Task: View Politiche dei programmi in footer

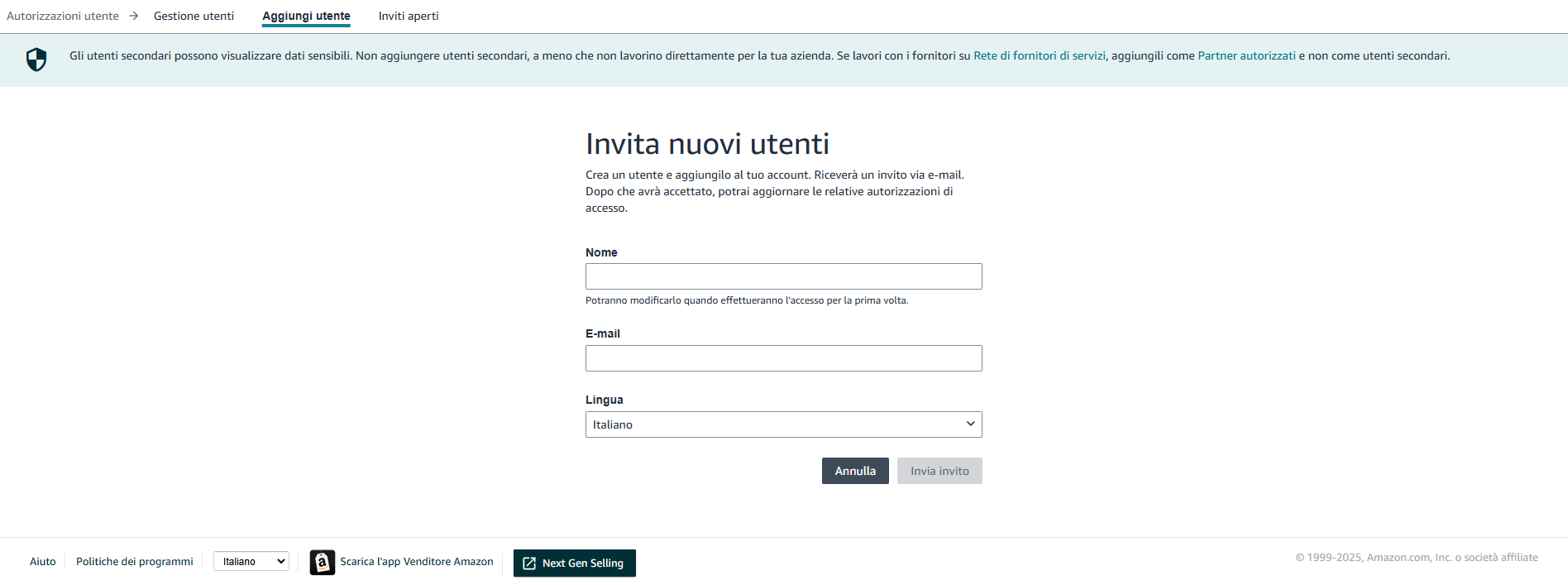Action: [x=135, y=561]
